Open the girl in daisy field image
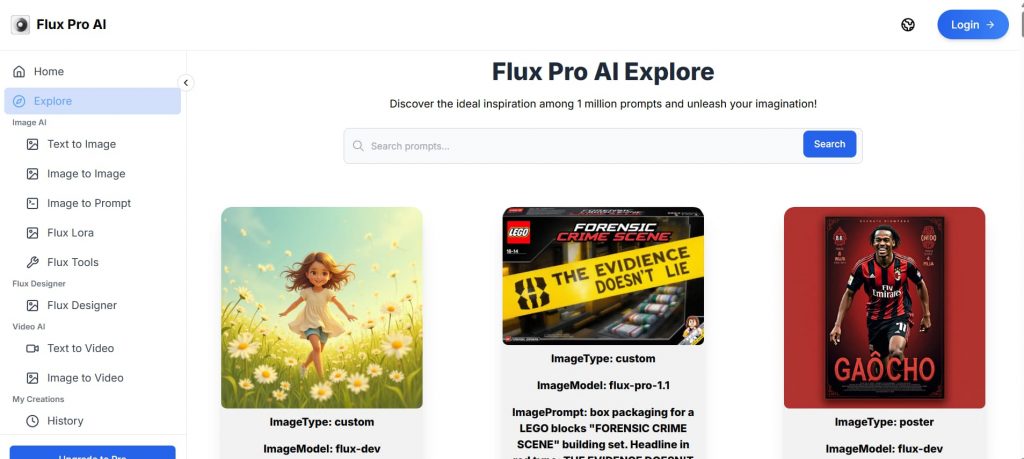 [x=321, y=308]
